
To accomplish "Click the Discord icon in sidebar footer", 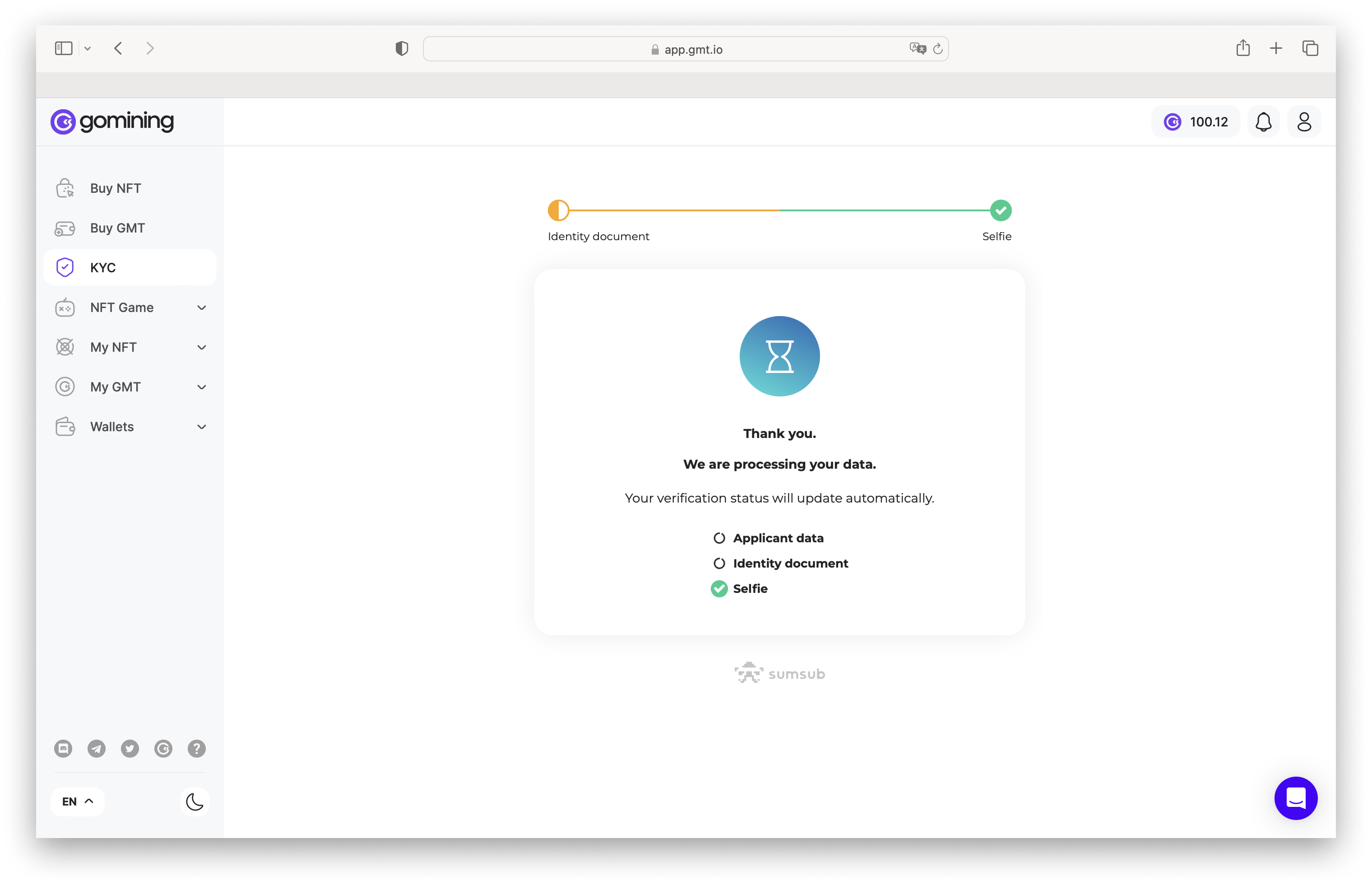I will 63,748.
